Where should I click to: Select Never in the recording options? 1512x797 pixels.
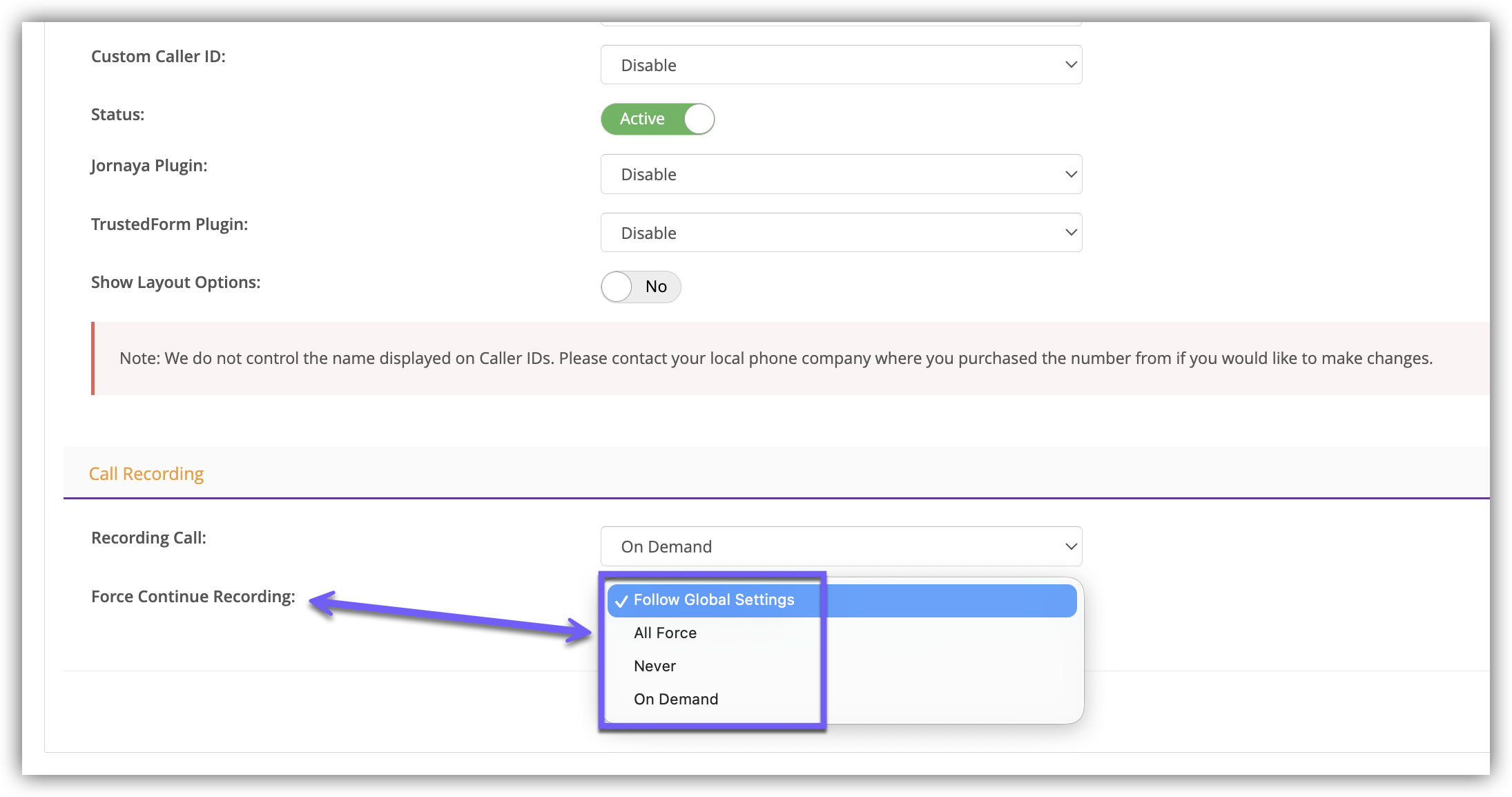click(x=655, y=666)
